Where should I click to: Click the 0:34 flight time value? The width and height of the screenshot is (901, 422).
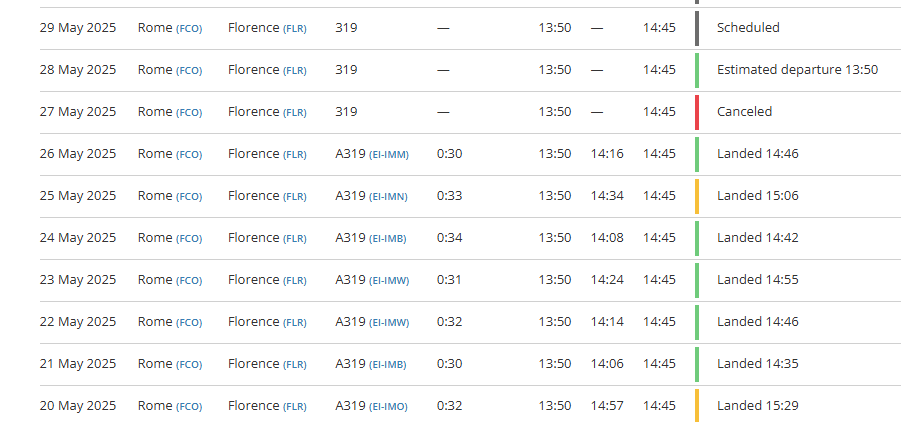(x=450, y=238)
